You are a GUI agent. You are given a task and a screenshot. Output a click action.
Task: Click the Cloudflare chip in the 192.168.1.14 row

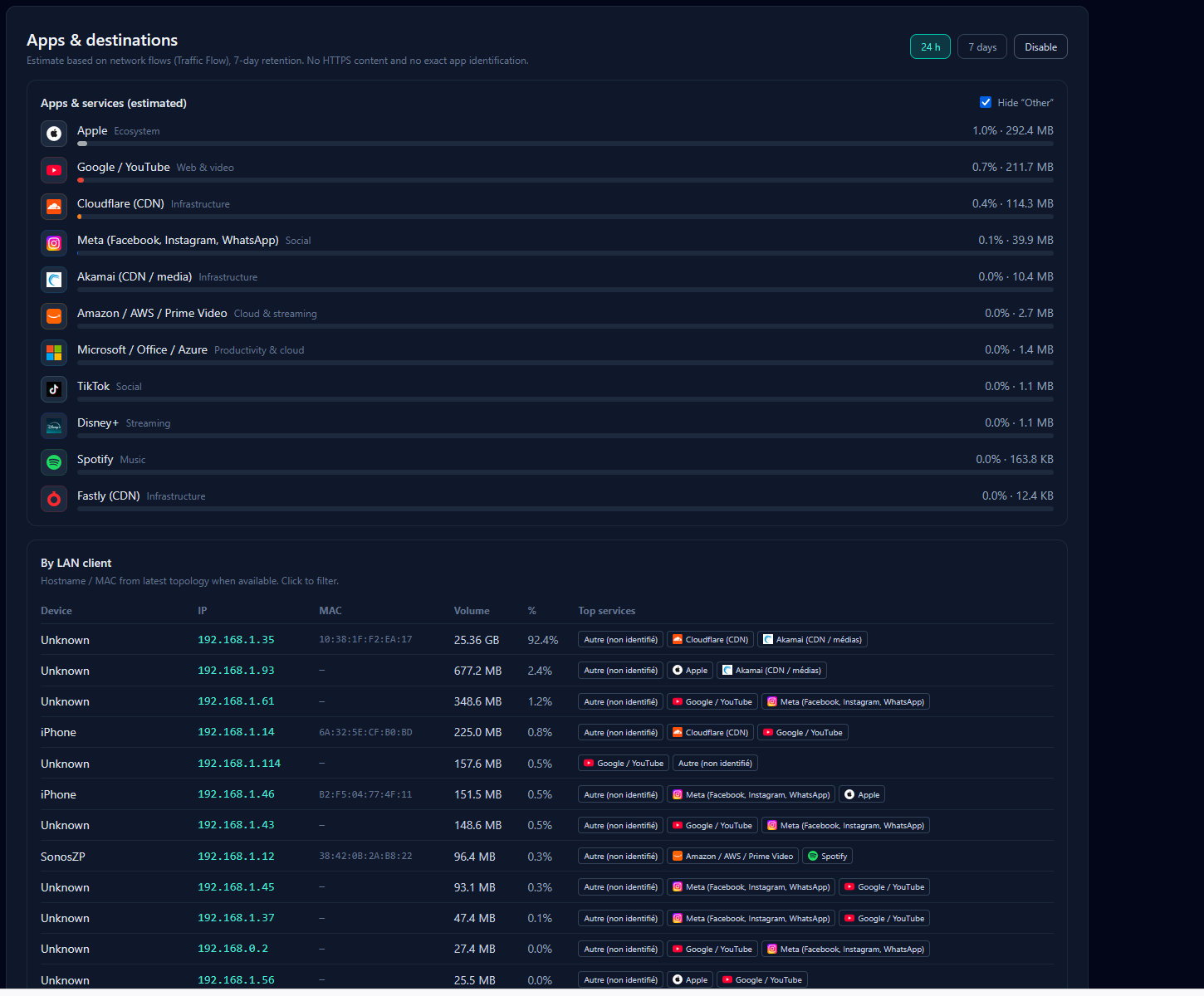710,732
